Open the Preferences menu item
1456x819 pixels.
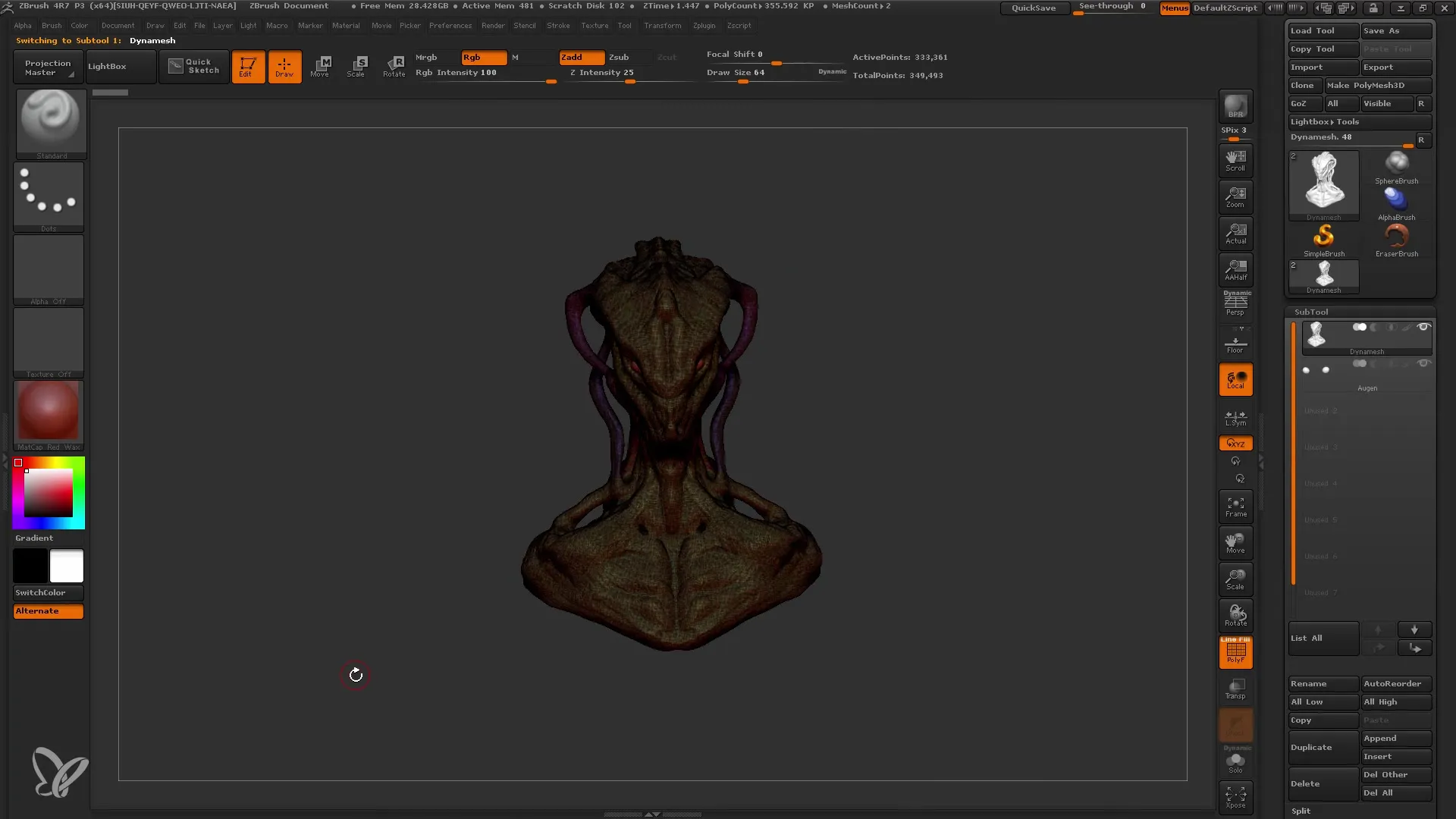point(449,25)
